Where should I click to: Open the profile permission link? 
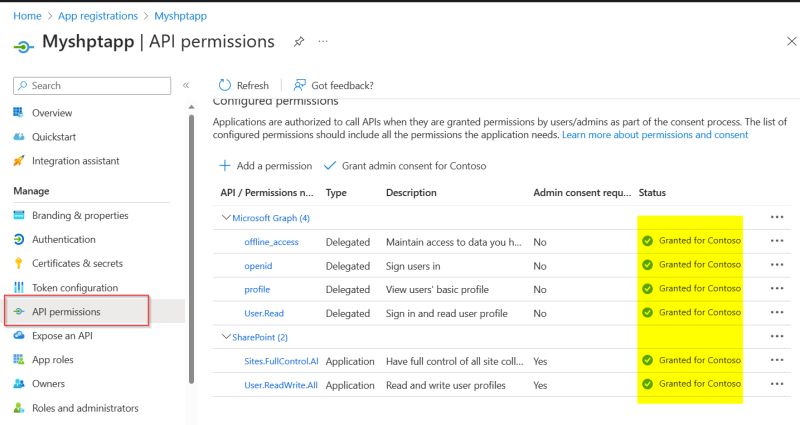point(257,289)
